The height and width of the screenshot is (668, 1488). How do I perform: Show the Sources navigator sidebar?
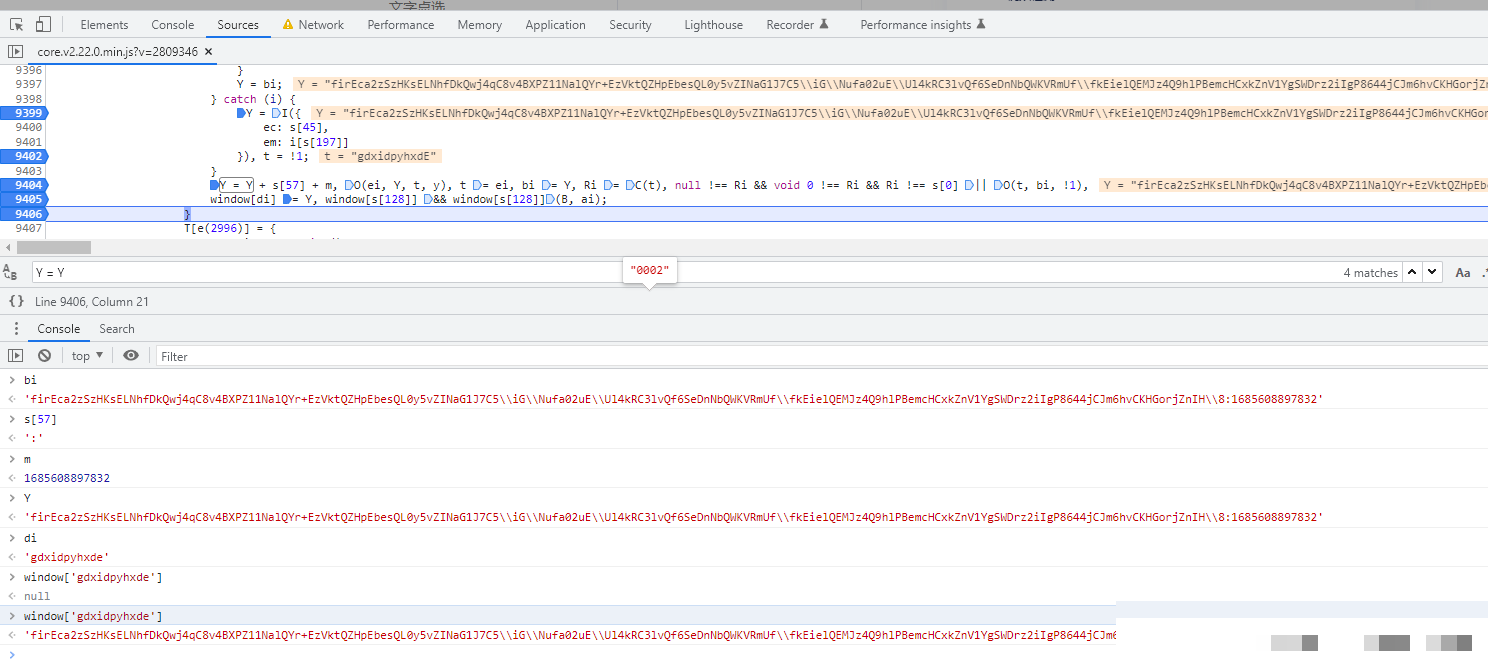click(16, 51)
